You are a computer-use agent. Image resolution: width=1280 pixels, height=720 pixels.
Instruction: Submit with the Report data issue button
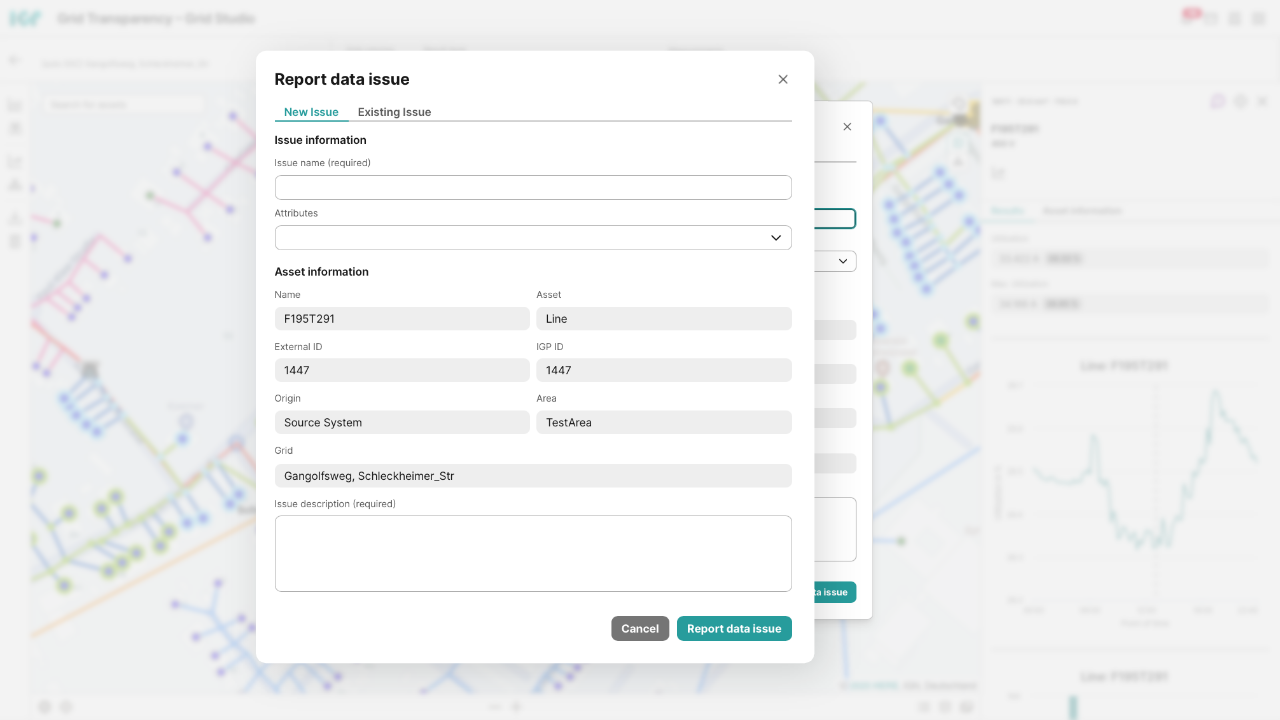[734, 628]
